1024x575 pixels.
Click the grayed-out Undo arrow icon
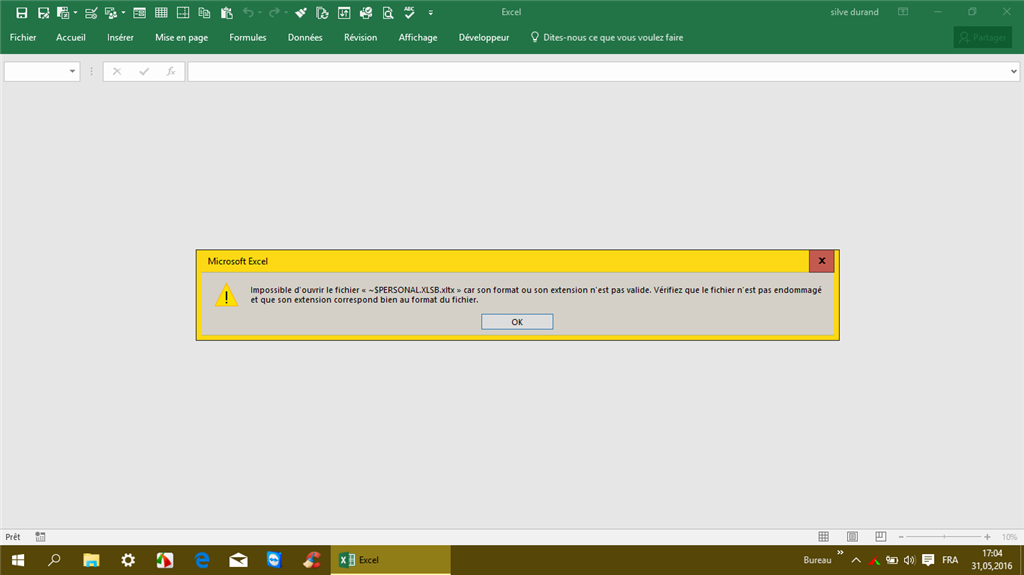click(248, 12)
